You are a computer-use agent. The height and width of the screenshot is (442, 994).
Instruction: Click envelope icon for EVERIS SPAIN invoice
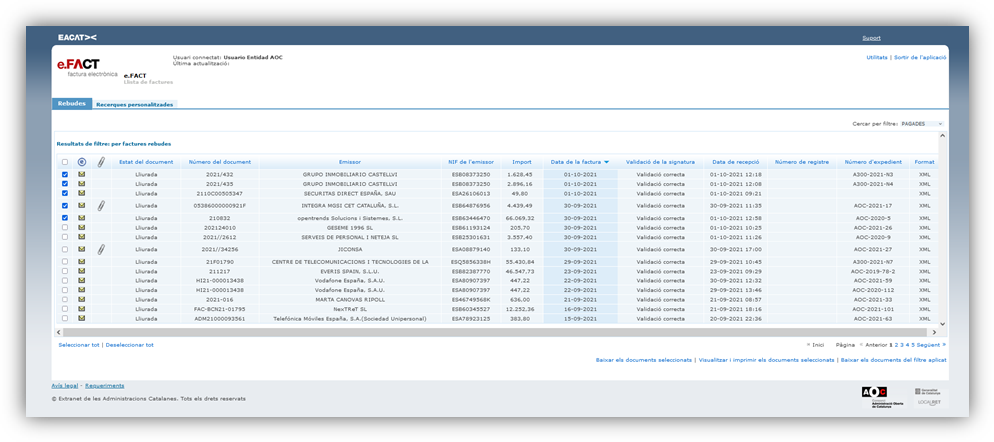[x=82, y=271]
